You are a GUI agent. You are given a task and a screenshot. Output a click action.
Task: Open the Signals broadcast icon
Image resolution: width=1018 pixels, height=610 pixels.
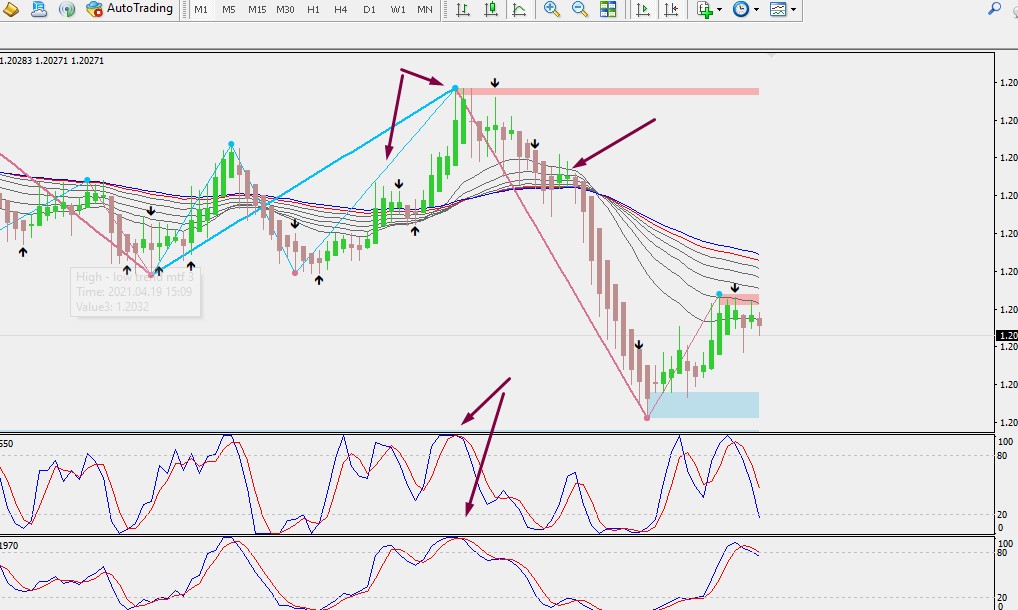(67, 9)
